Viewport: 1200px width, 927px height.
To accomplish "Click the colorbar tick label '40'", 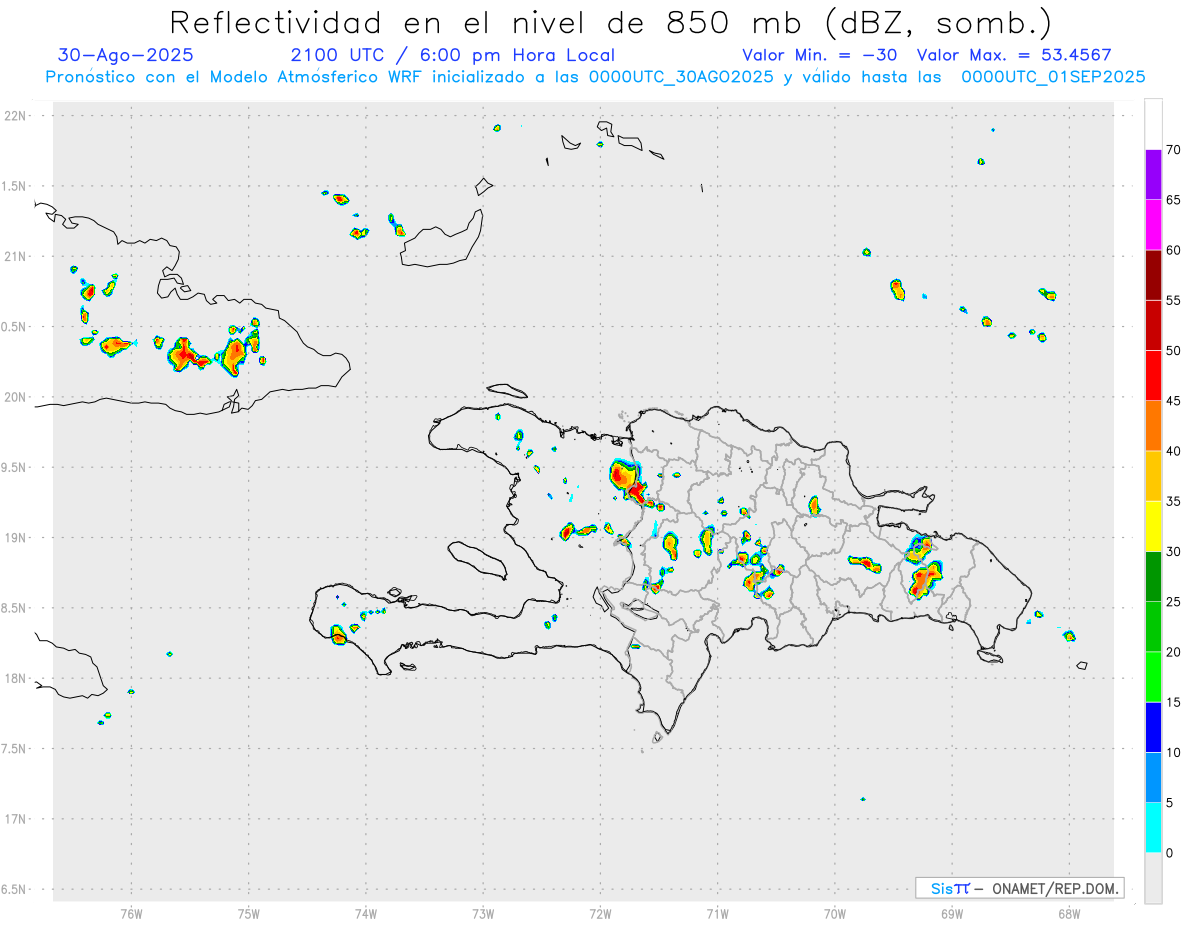I will tap(1174, 451).
